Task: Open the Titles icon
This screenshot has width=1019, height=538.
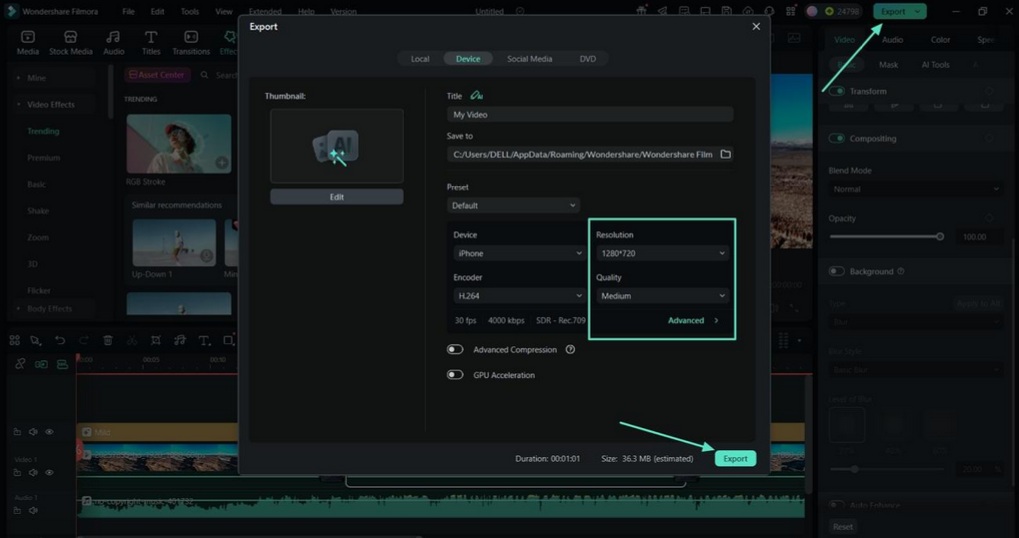Action: (x=151, y=37)
